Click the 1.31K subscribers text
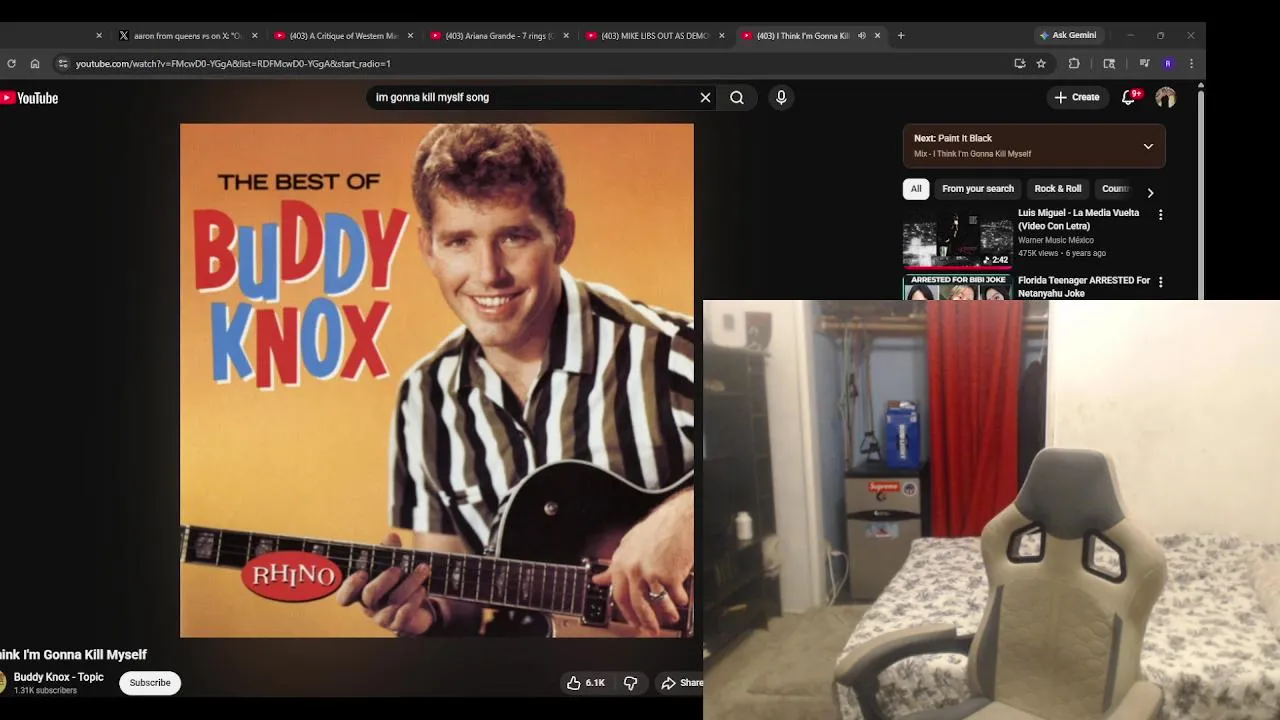 click(x=45, y=691)
